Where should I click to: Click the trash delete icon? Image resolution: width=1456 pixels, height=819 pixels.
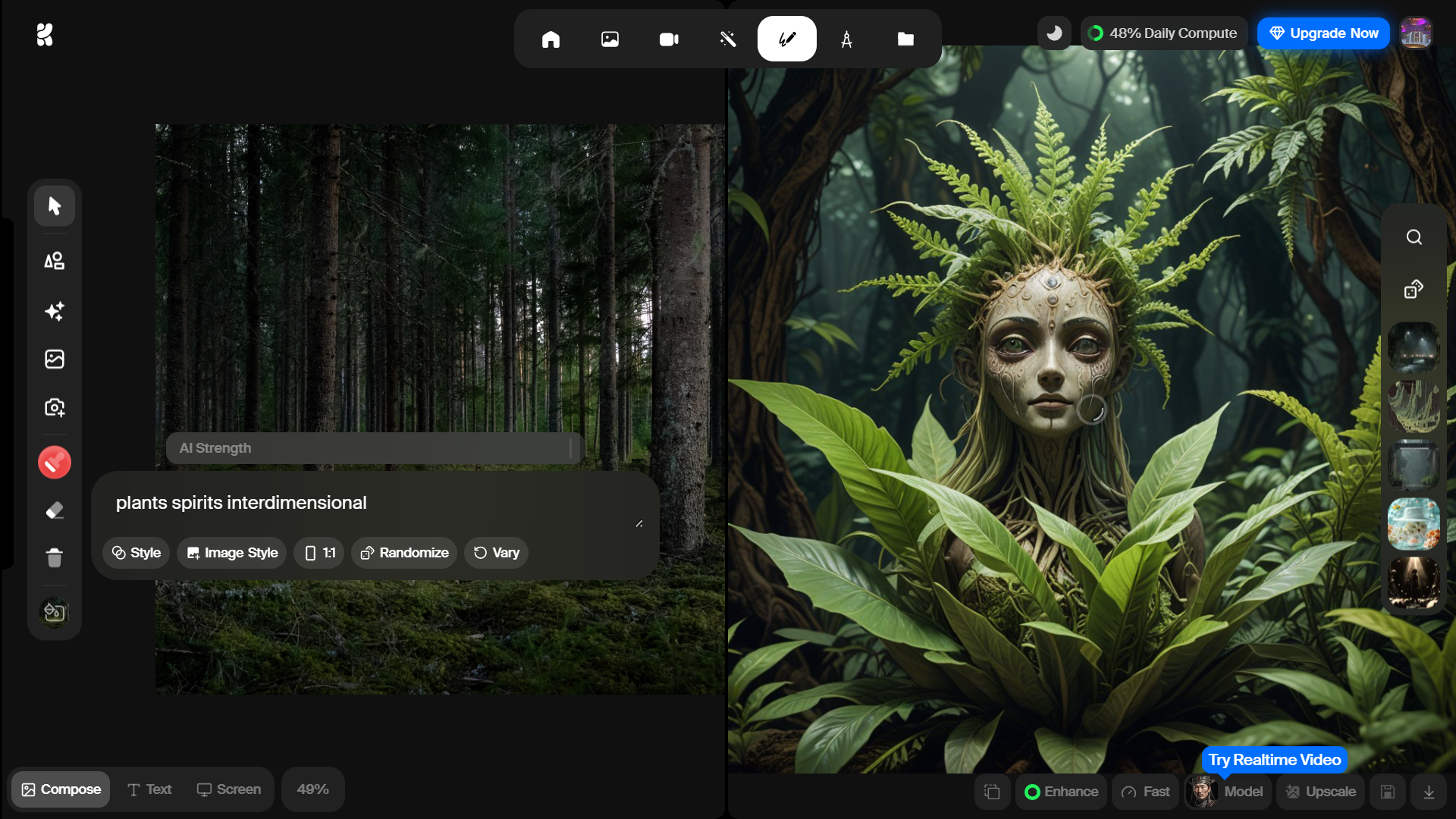coord(54,558)
